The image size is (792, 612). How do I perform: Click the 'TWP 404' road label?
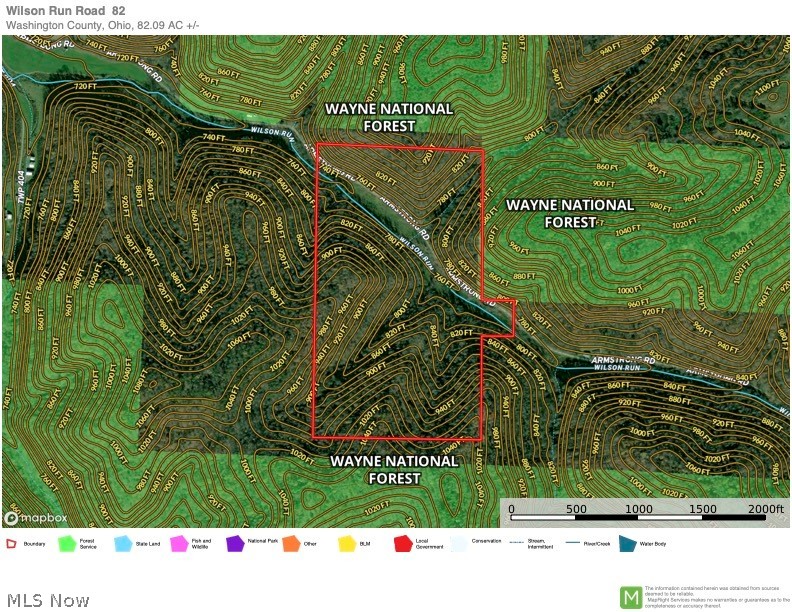[21, 187]
